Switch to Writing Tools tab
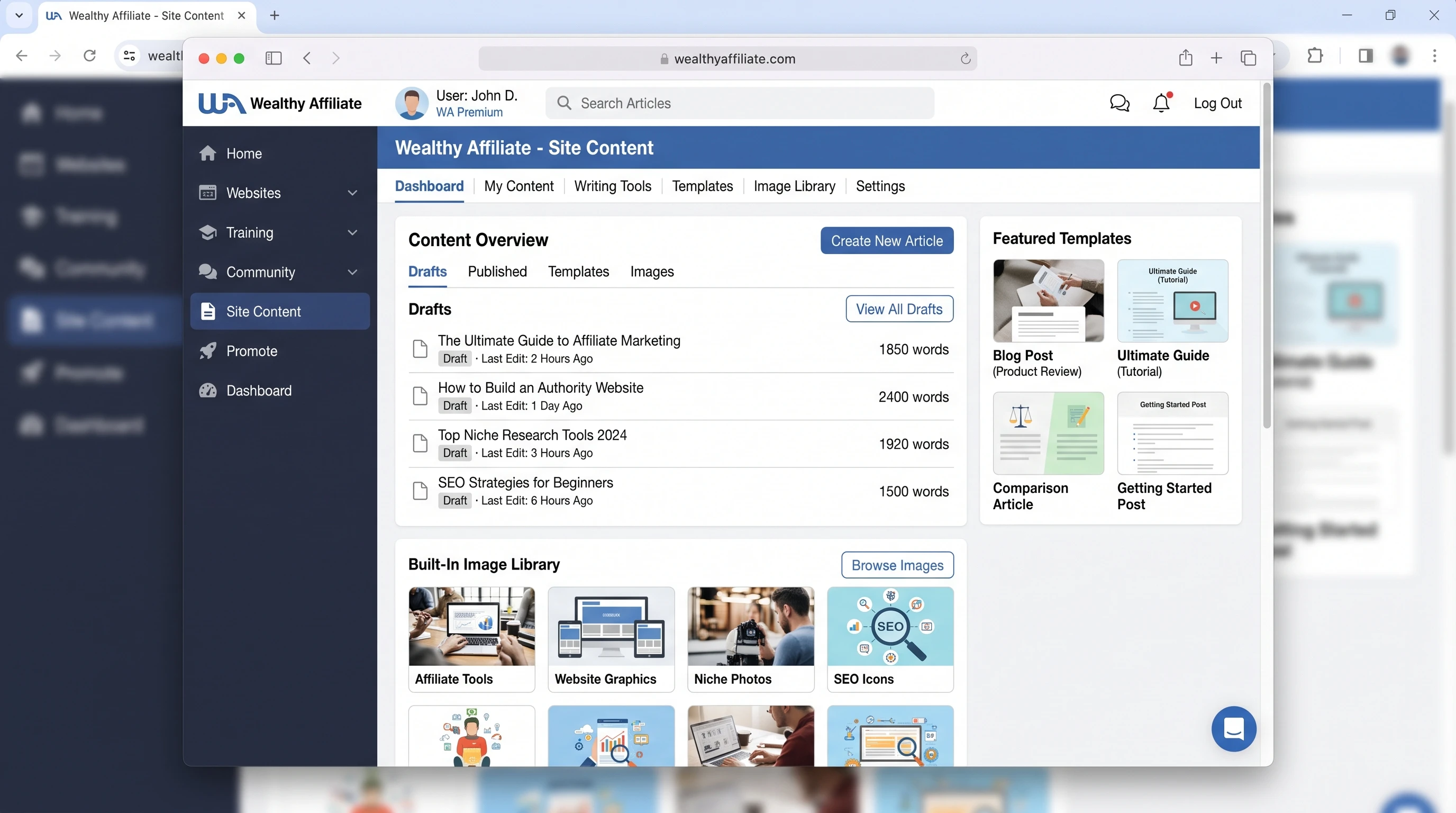This screenshot has height=813, width=1456. (613, 186)
